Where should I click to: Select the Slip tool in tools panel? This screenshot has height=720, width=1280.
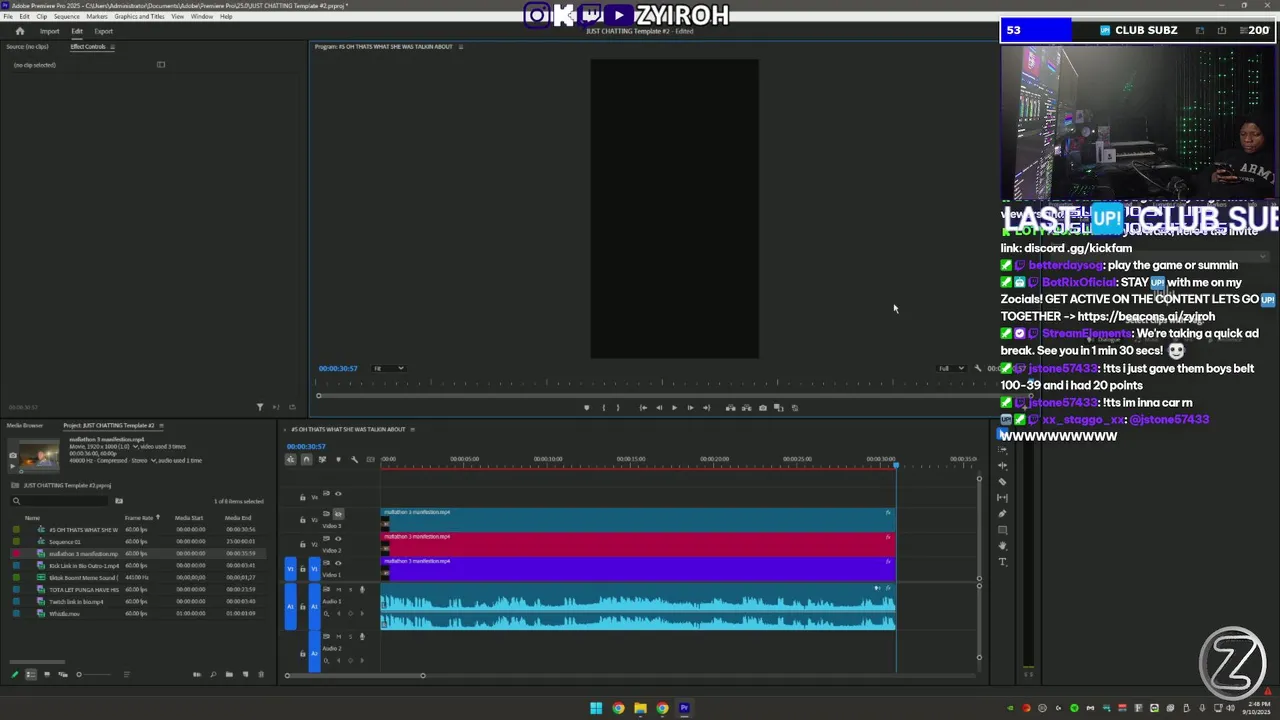1003,497
